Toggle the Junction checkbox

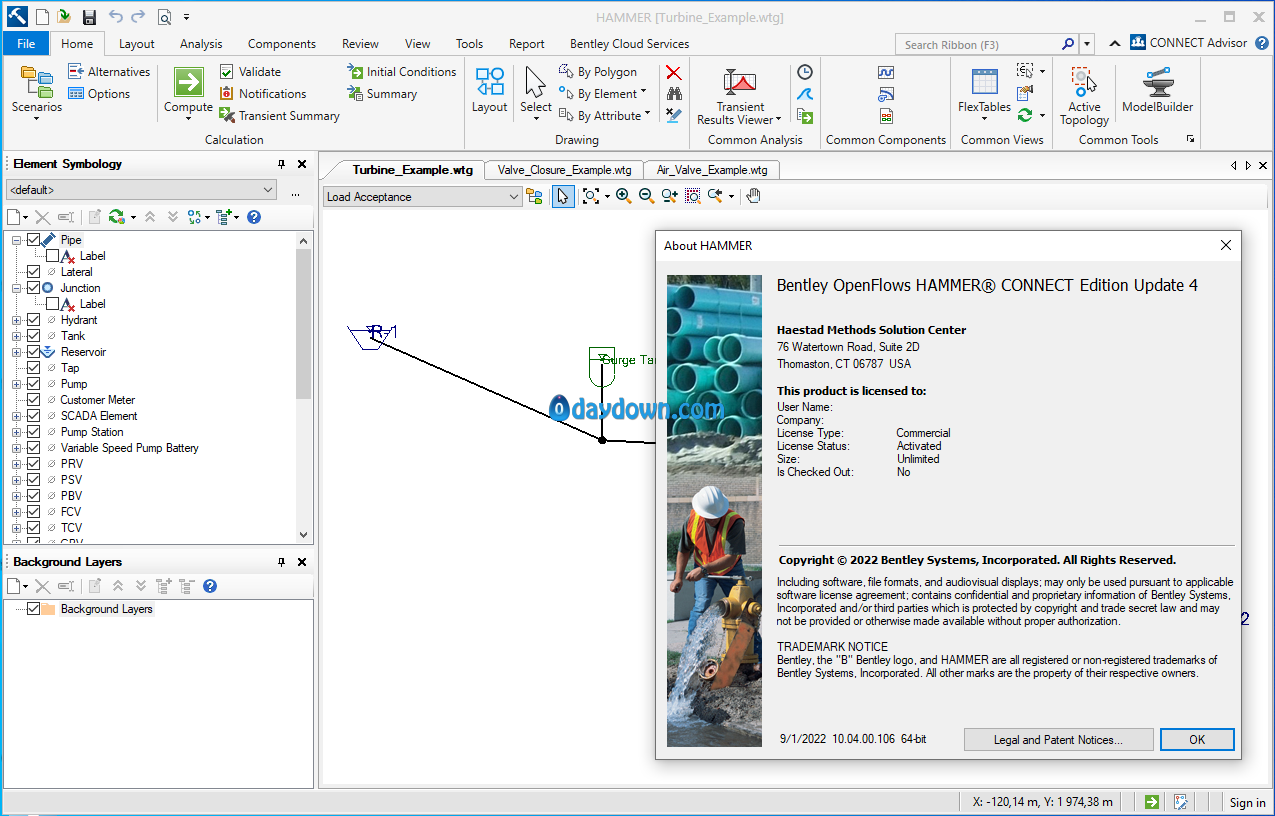pos(34,288)
